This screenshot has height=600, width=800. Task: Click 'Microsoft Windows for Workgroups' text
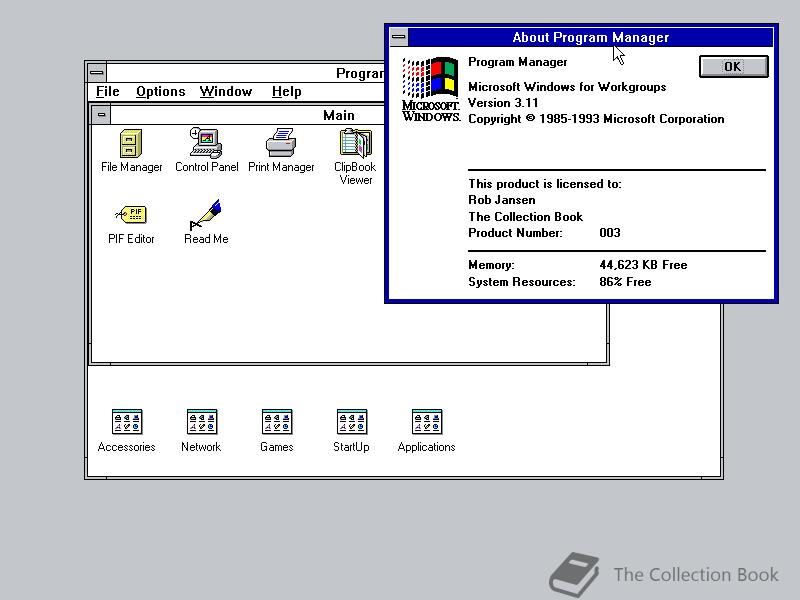point(567,87)
